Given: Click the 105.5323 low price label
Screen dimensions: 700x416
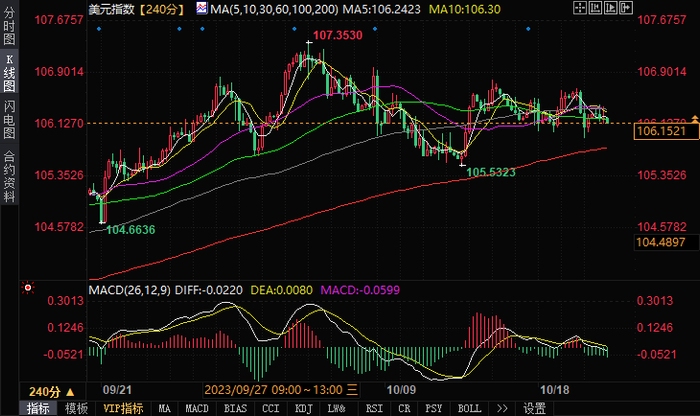Looking at the screenshot, I should point(491,172).
